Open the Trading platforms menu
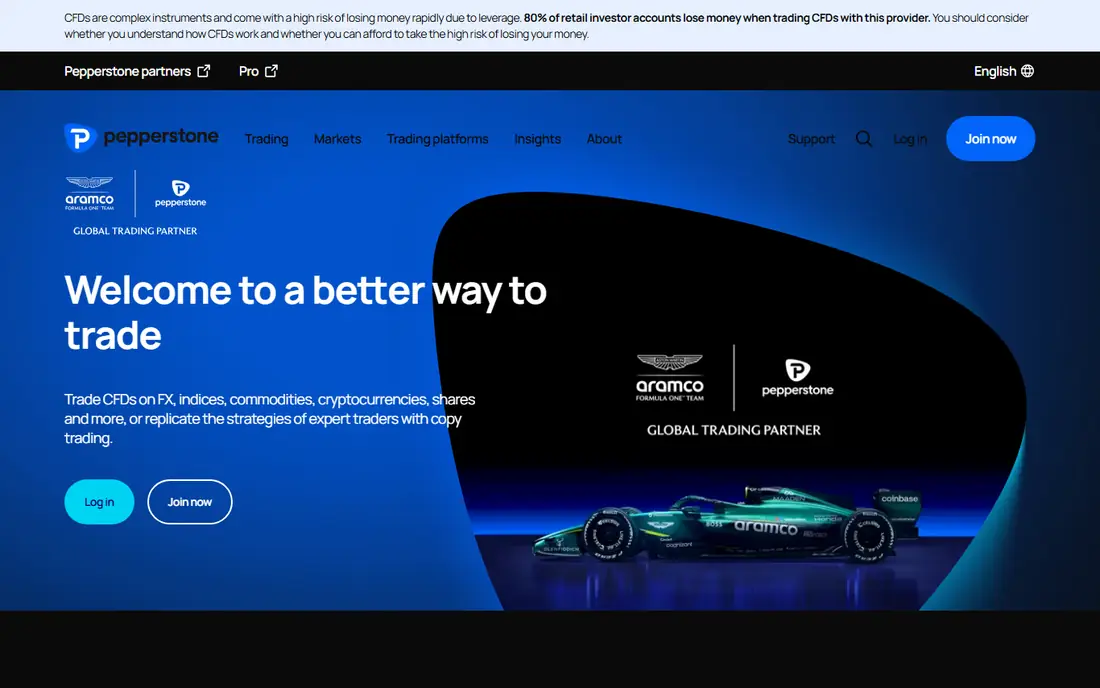Viewport: 1100px width, 688px height. (438, 139)
